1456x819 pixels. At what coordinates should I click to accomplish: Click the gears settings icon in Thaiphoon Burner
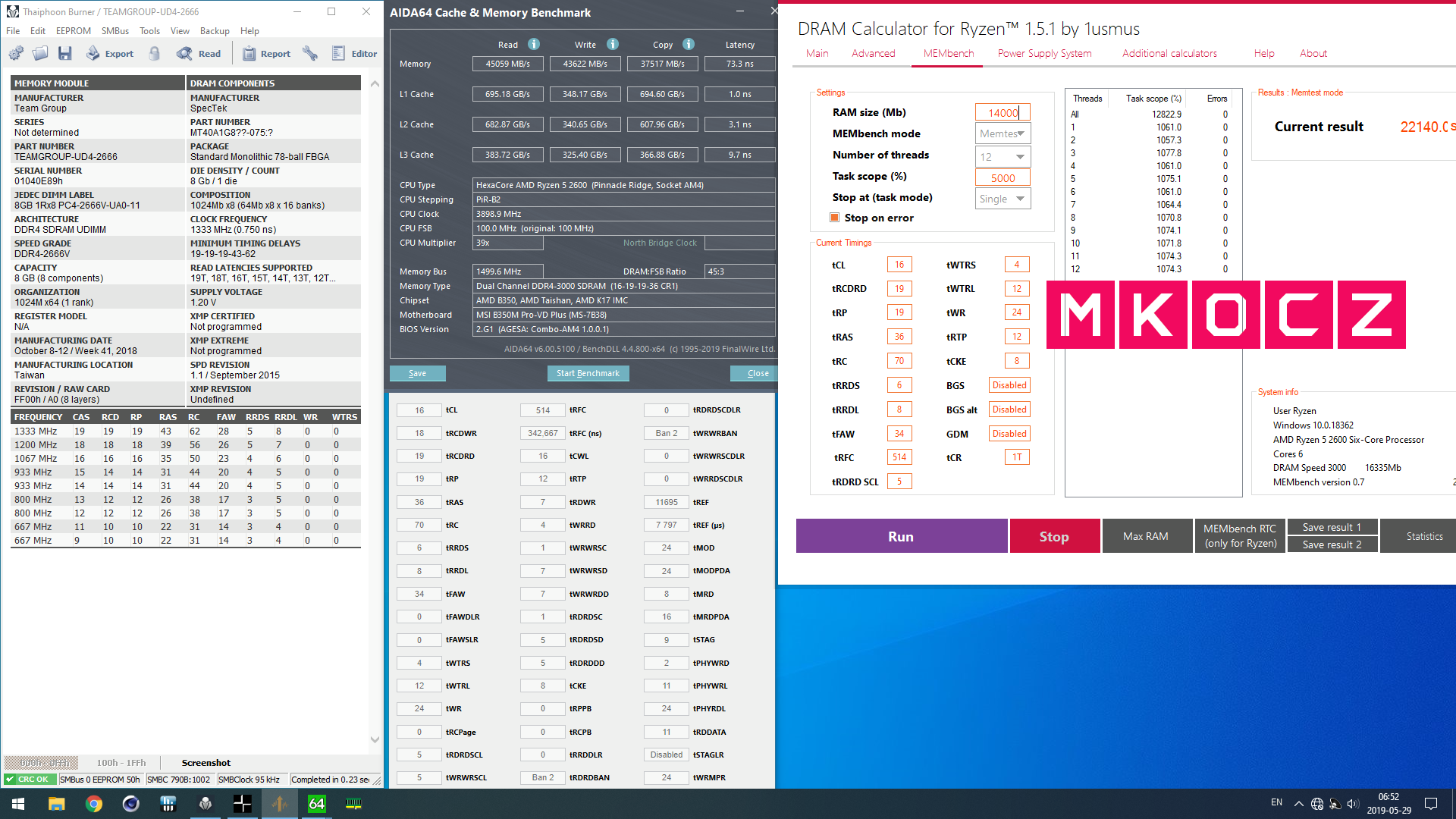[x=16, y=53]
